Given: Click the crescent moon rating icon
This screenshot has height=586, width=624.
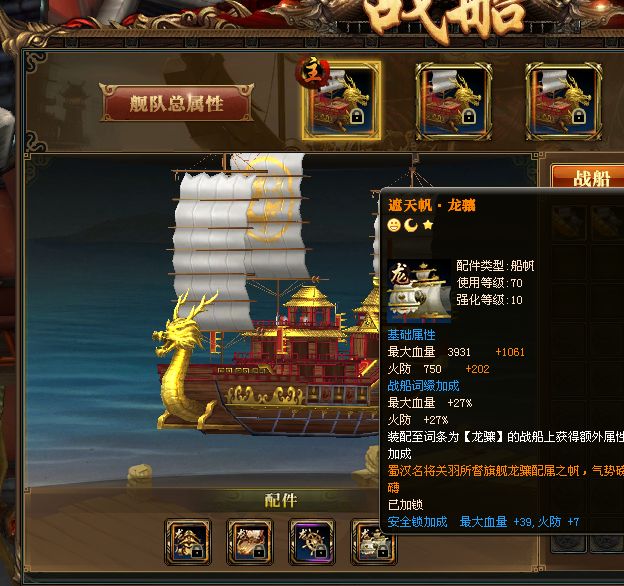Looking at the screenshot, I should pyautogui.click(x=411, y=225).
